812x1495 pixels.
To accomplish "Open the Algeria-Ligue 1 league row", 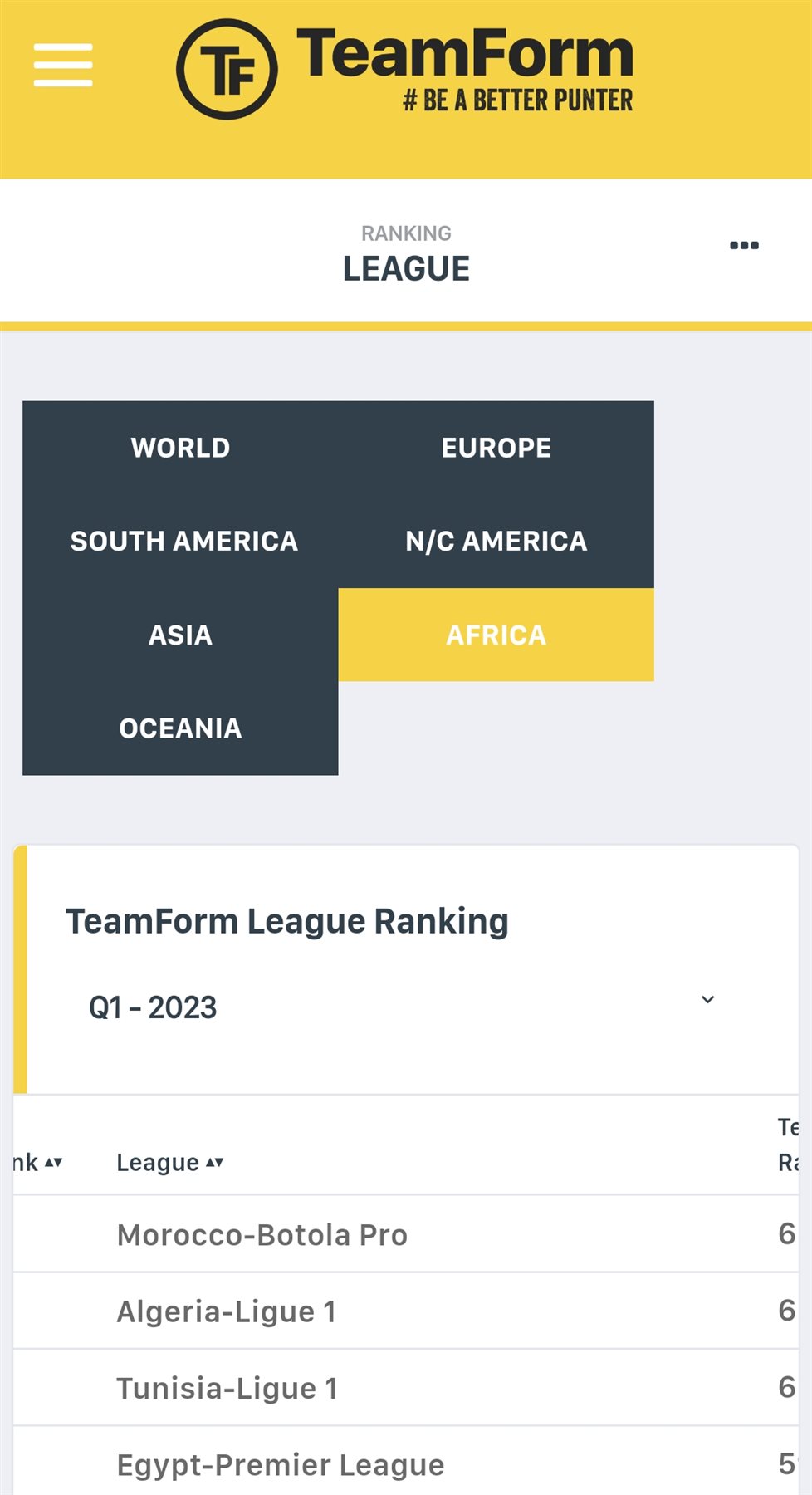I will tap(227, 1311).
